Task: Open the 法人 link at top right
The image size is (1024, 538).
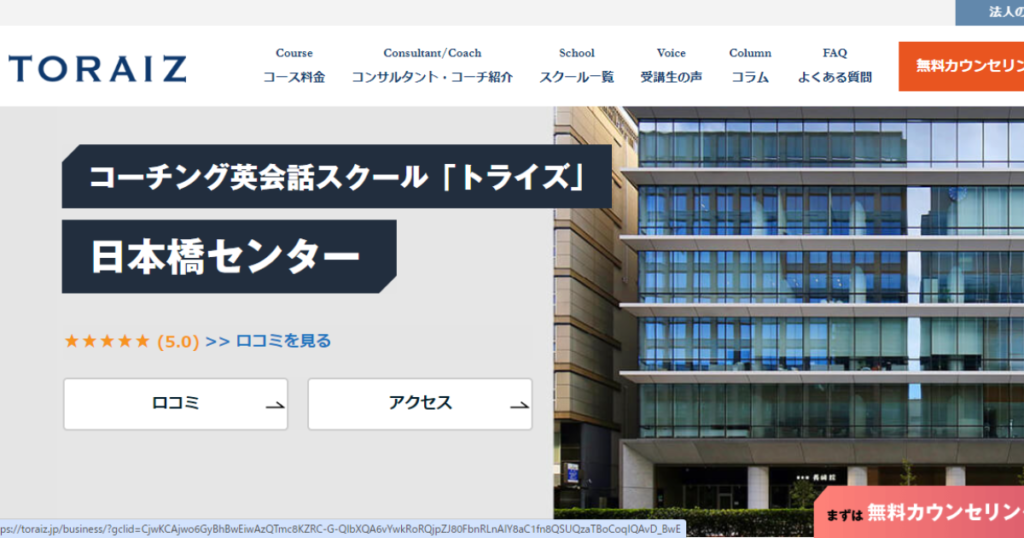Action: [x=990, y=12]
